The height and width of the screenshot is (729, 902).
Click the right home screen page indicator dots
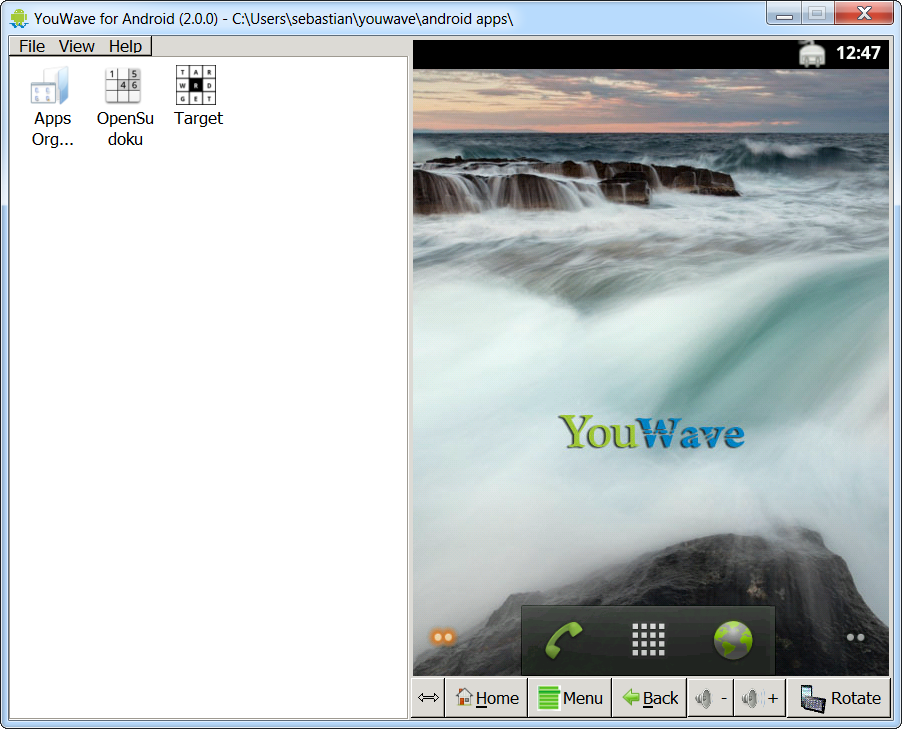coord(855,637)
